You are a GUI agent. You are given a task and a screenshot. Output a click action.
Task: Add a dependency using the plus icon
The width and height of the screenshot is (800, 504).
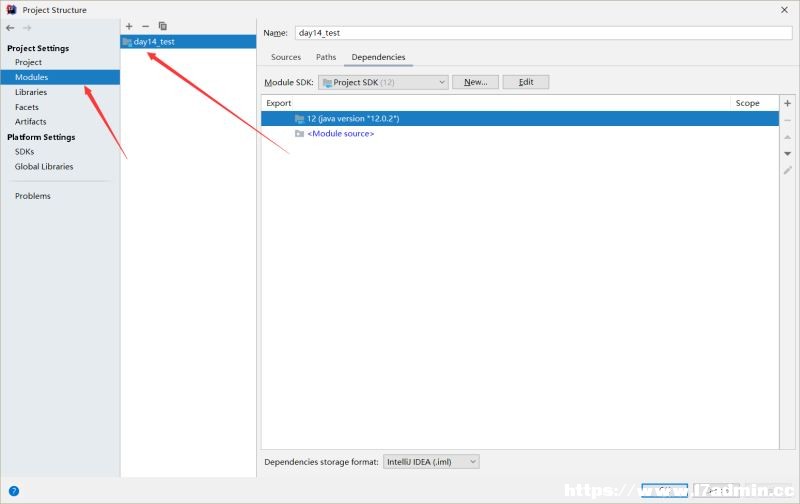788,104
